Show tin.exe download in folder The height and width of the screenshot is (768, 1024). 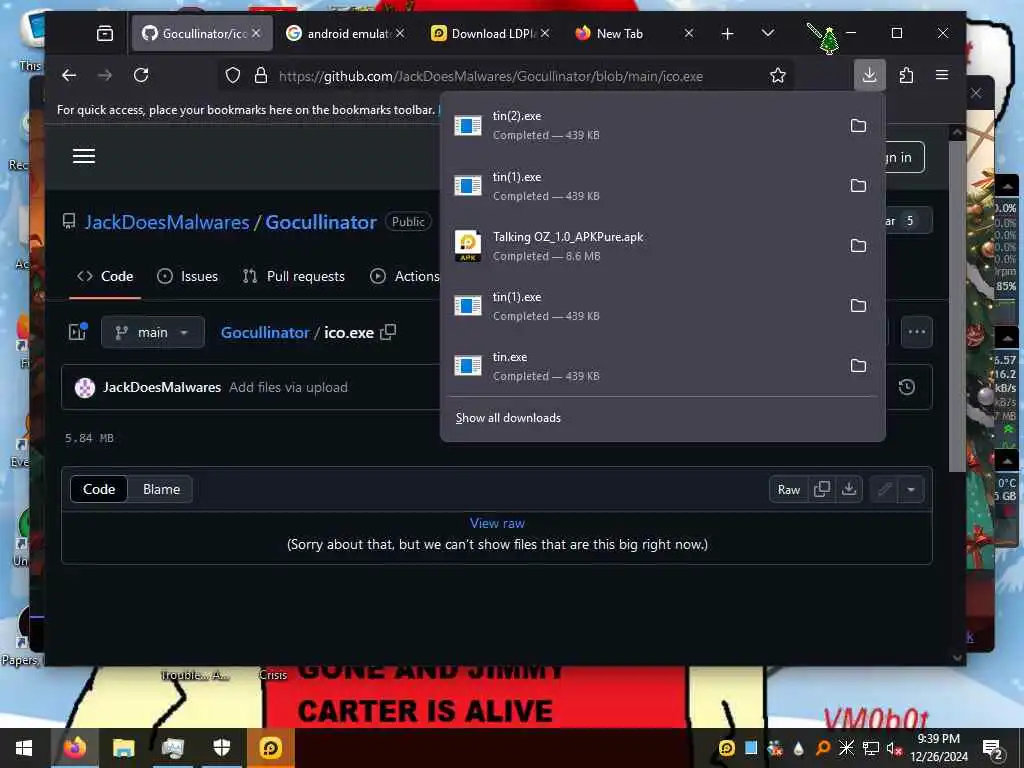[x=858, y=366]
